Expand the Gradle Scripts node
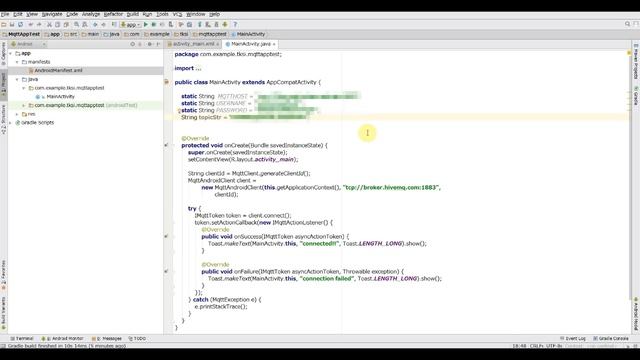Viewport: 640px width, 360px height. coord(11,122)
